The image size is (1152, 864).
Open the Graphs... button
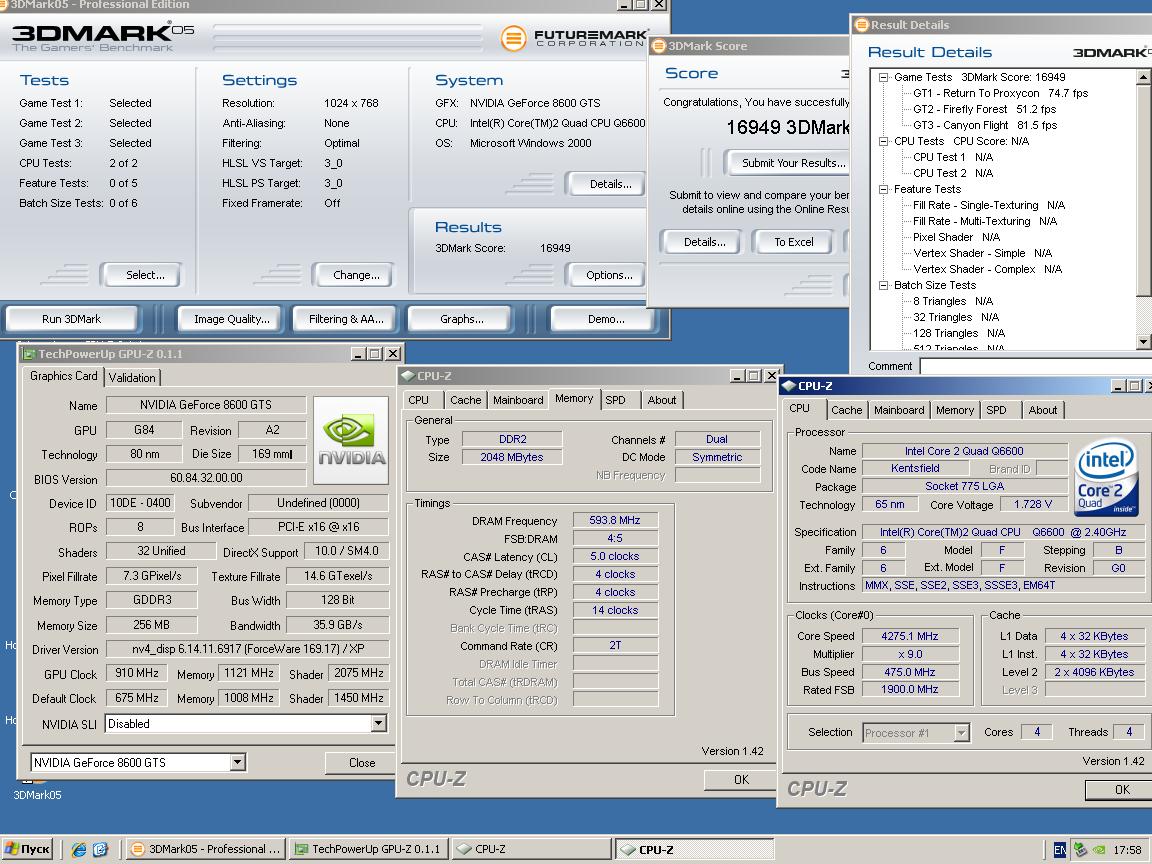(461, 319)
